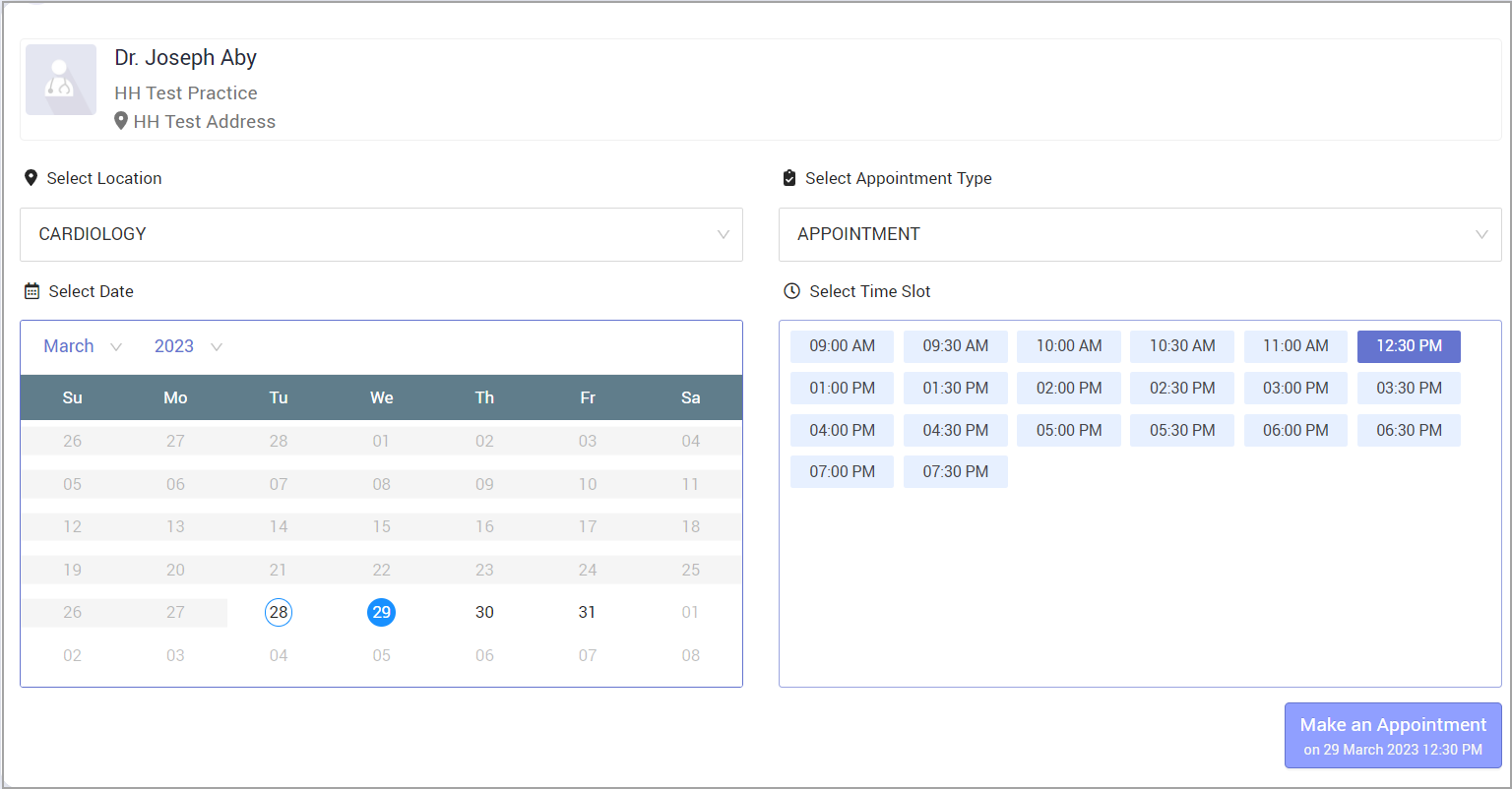Click the Select Location pin icon
Viewport: 1512px width, 789px height.
(x=31, y=178)
